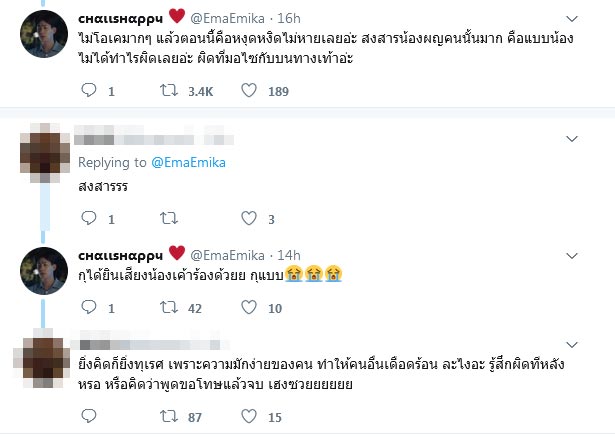Reply to the tweet with 42 retweets

click(87, 308)
